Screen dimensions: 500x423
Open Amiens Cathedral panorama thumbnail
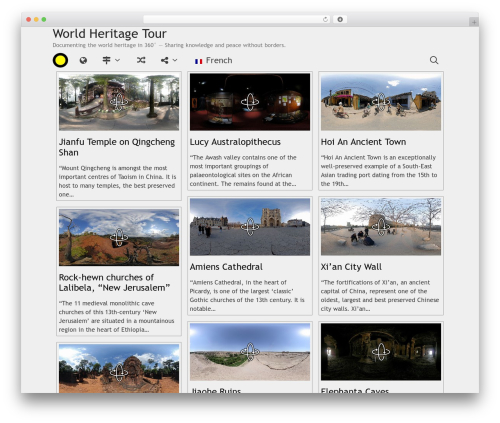click(x=250, y=227)
